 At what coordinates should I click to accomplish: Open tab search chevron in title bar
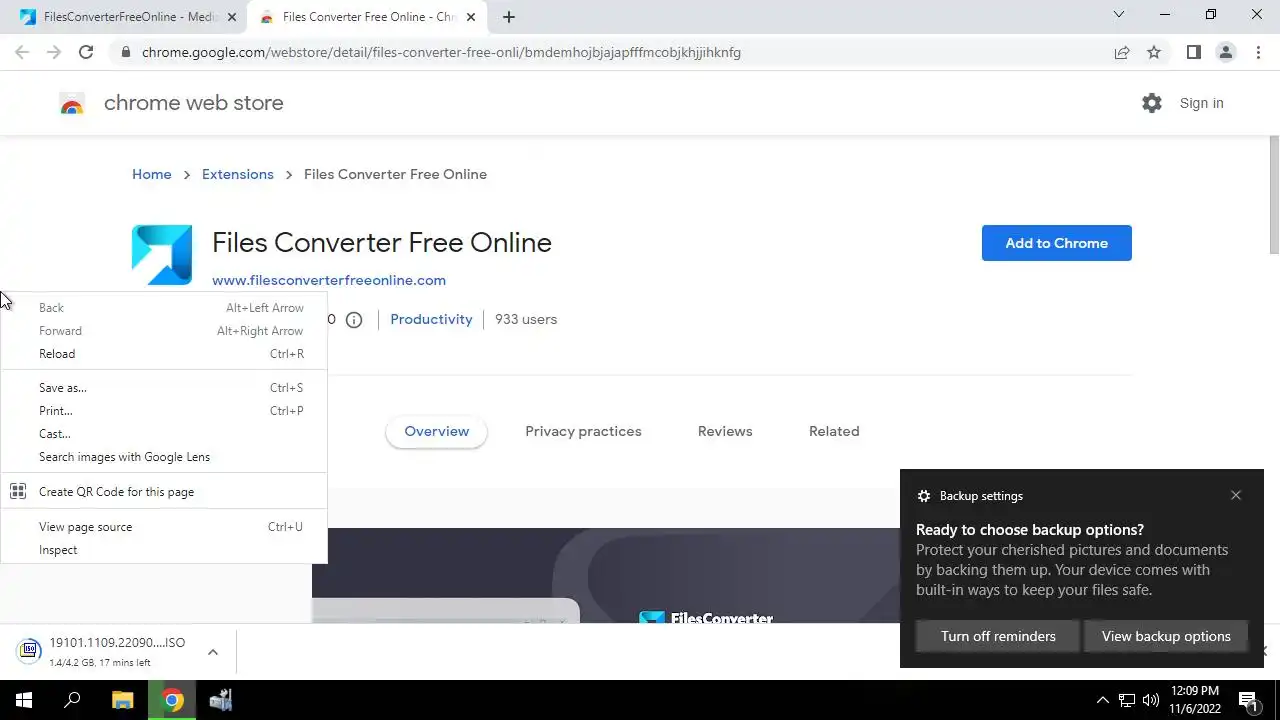pyautogui.click(x=1119, y=15)
